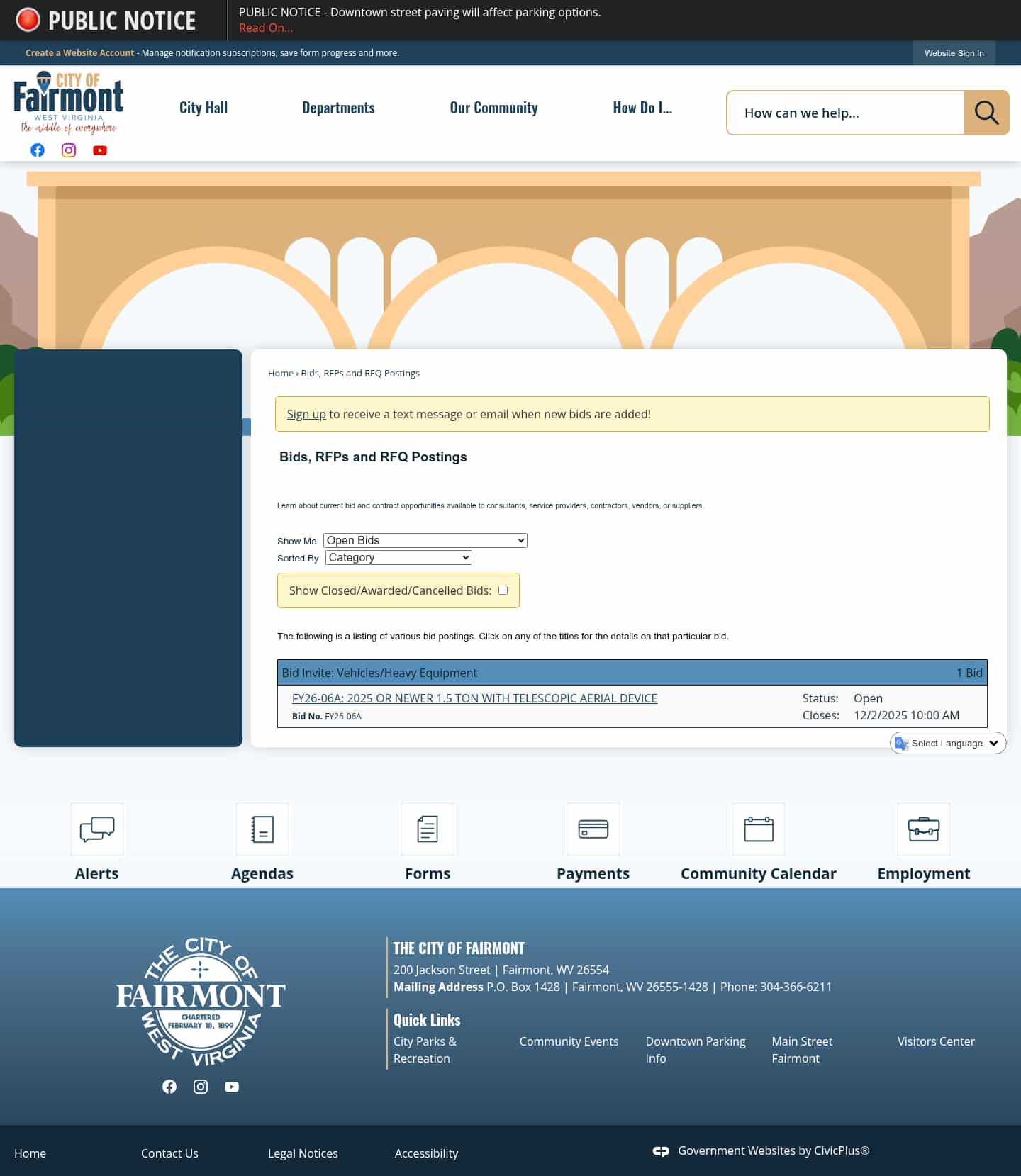
Task: Open the Departments menu
Action: pyautogui.click(x=338, y=108)
